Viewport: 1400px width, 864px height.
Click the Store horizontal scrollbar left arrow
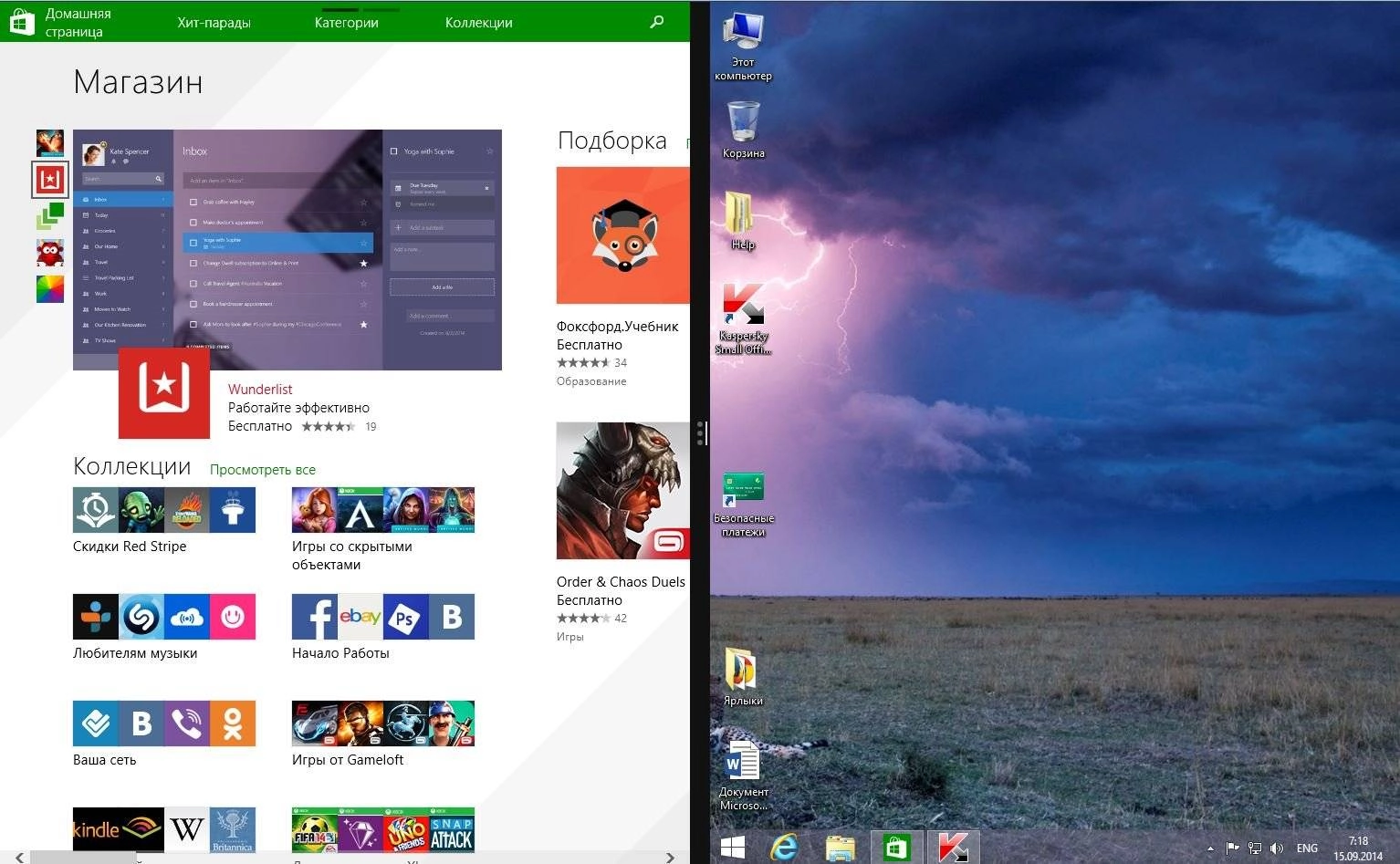pos(20,858)
